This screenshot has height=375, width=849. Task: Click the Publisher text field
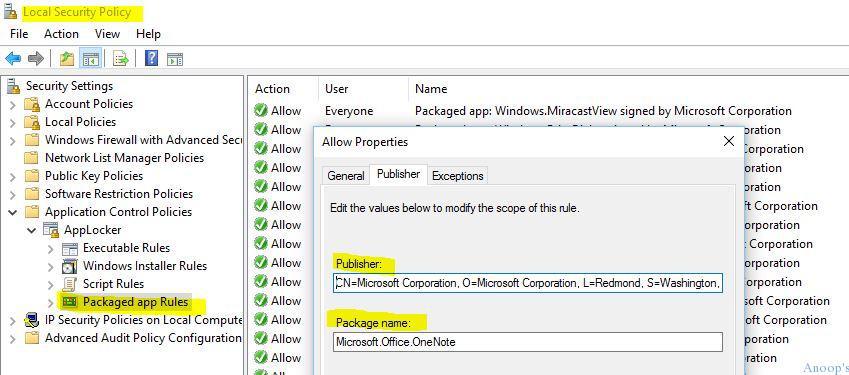tap(528, 283)
